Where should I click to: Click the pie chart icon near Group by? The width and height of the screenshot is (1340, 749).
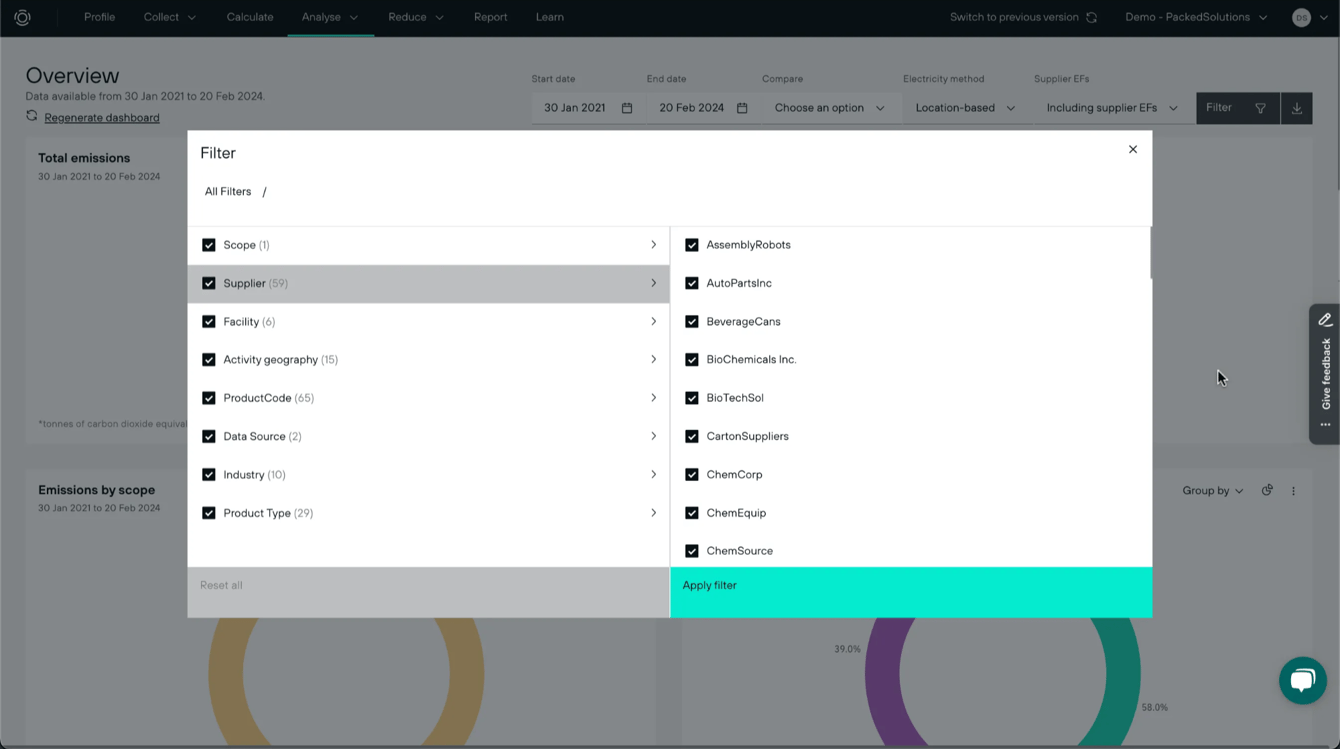coord(1267,490)
